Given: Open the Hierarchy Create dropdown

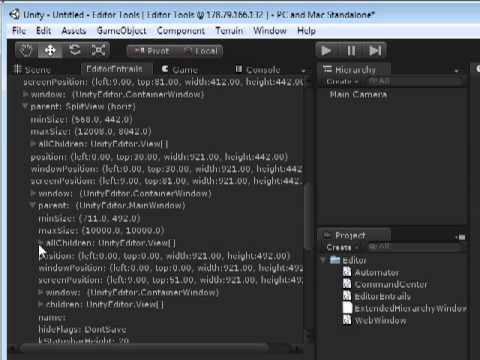Looking at the screenshot, I should [x=342, y=81].
